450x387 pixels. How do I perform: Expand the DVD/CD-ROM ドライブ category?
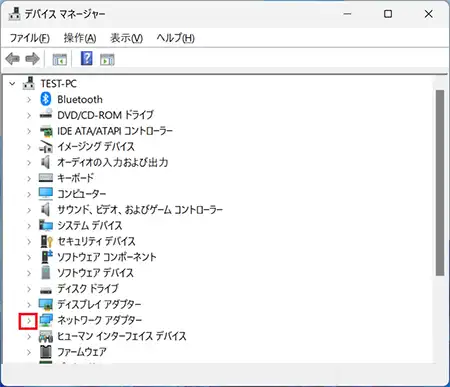point(29,115)
